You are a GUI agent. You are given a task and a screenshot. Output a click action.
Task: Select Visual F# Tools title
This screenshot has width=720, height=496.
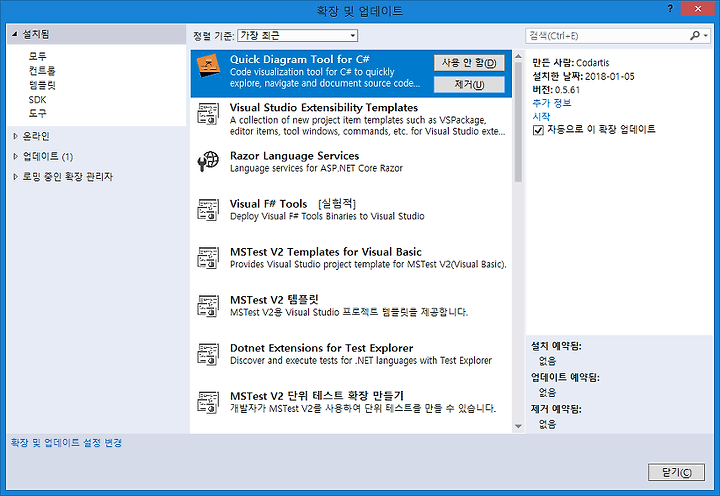coord(268,204)
